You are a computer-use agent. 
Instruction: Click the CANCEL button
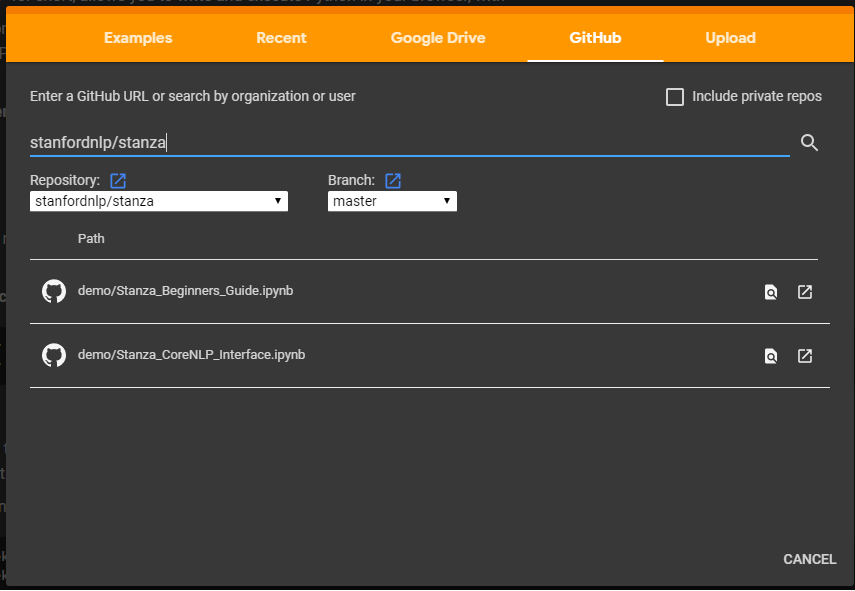coord(810,559)
